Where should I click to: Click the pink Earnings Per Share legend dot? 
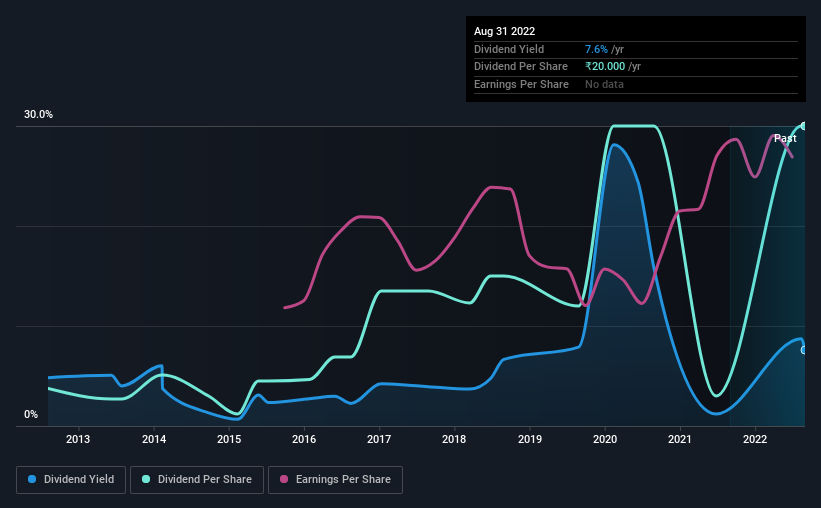284,479
